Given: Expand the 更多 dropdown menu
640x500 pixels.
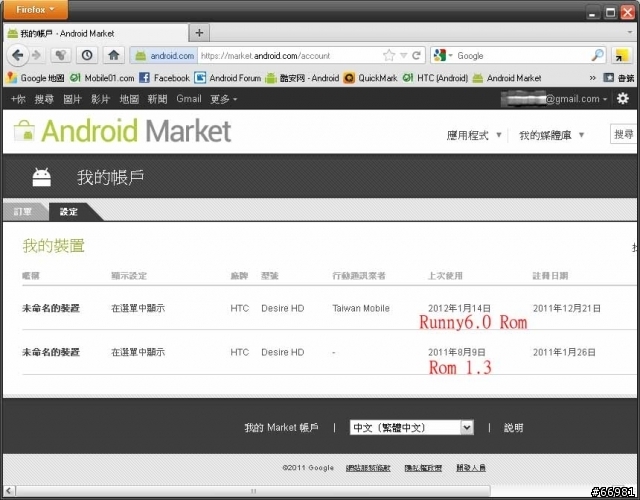Looking at the screenshot, I should click(223, 99).
